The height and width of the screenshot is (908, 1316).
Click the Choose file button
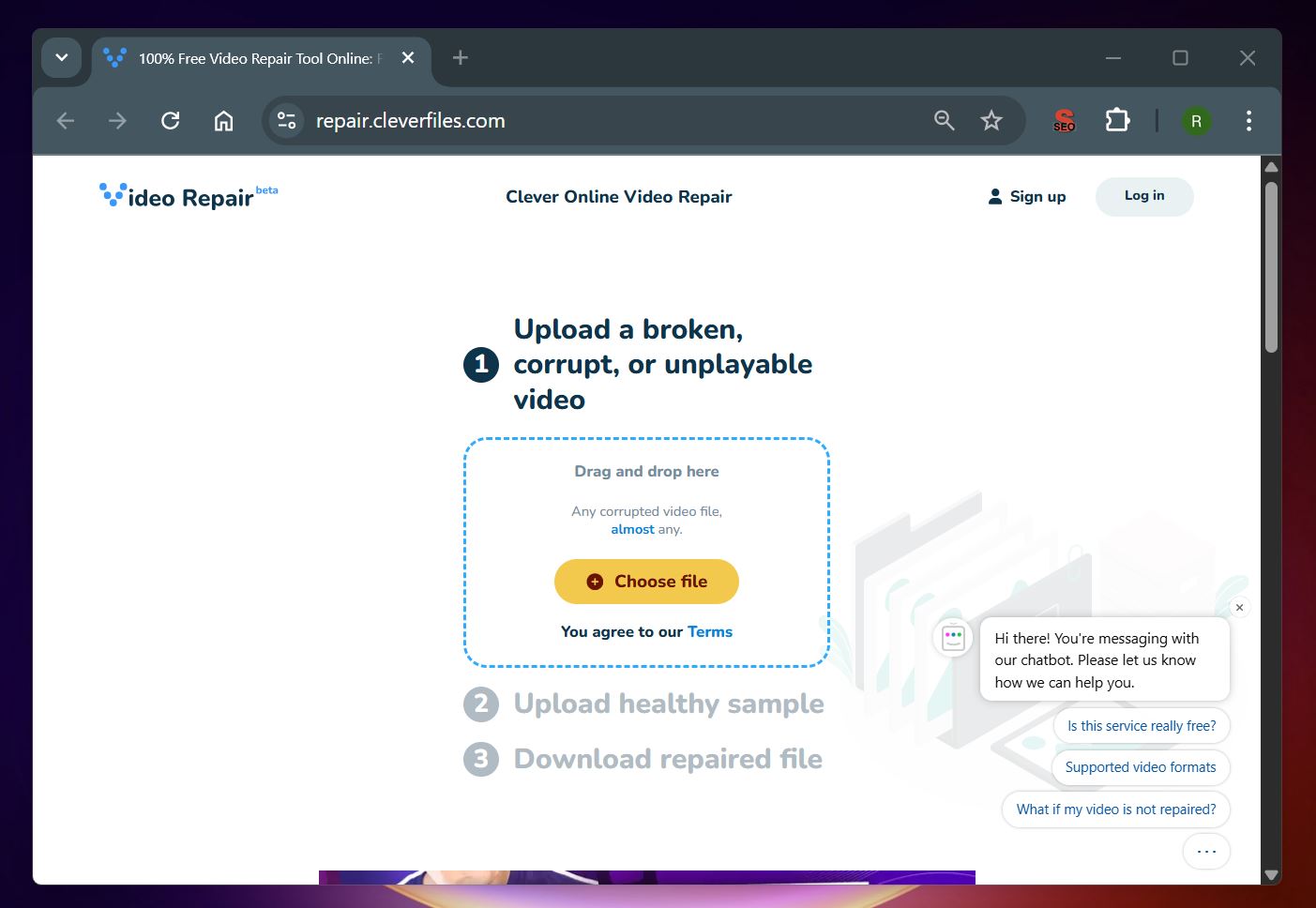pos(646,582)
